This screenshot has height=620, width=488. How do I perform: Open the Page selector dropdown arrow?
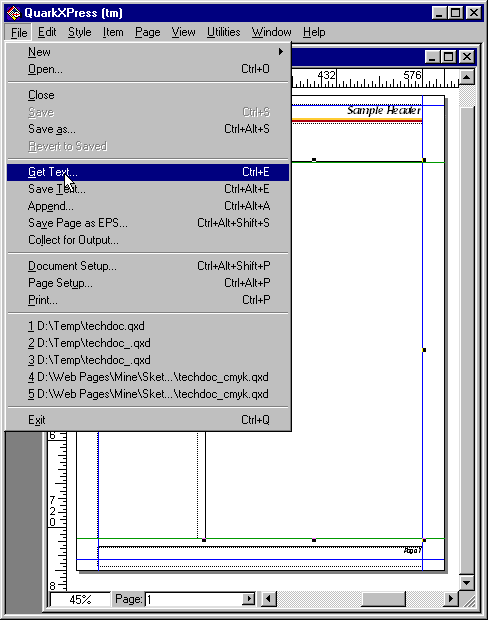[248, 599]
